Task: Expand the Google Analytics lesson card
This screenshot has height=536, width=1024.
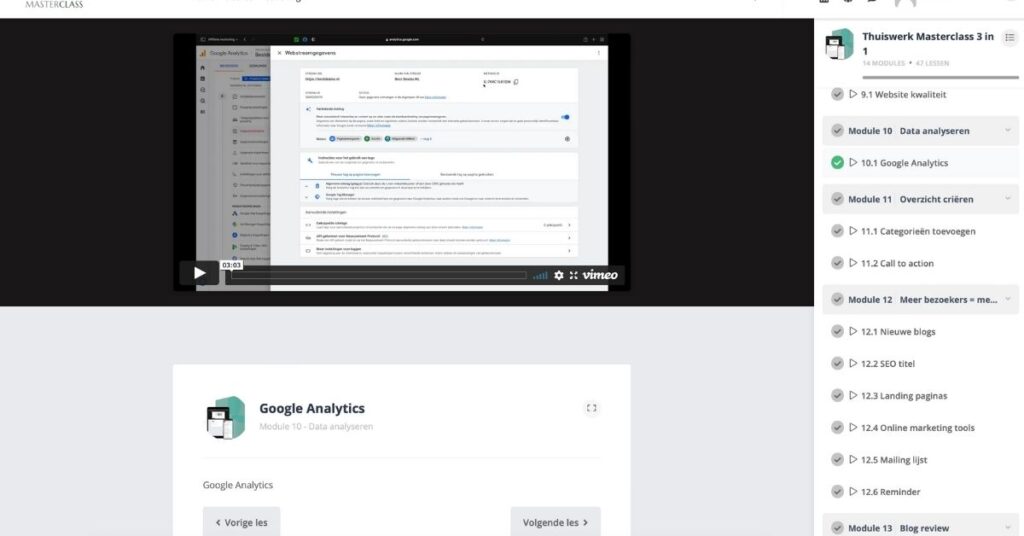Action: coord(591,408)
